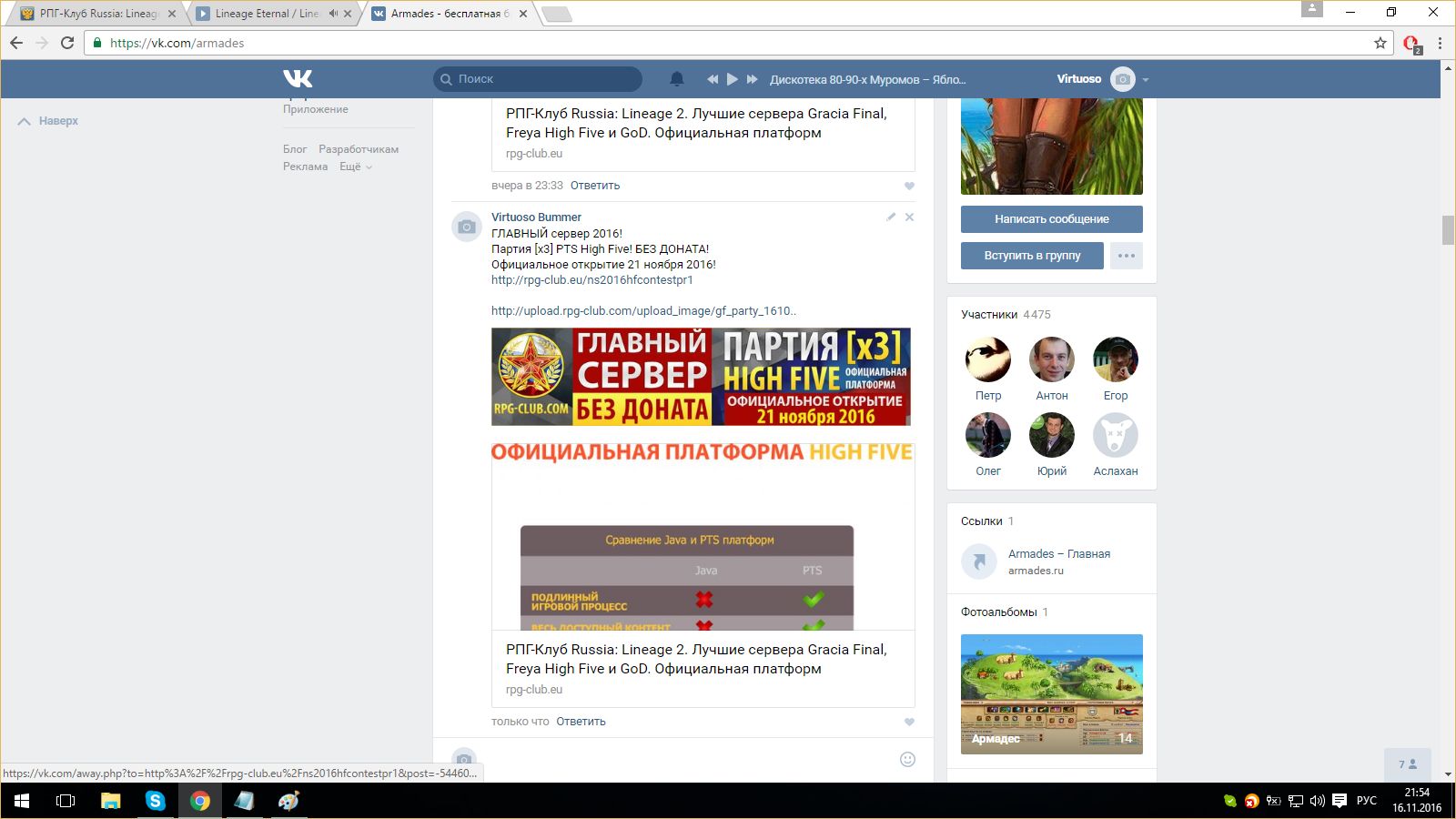Click Написать сообщение button
This screenshot has width=1456, height=819.
(x=1052, y=219)
